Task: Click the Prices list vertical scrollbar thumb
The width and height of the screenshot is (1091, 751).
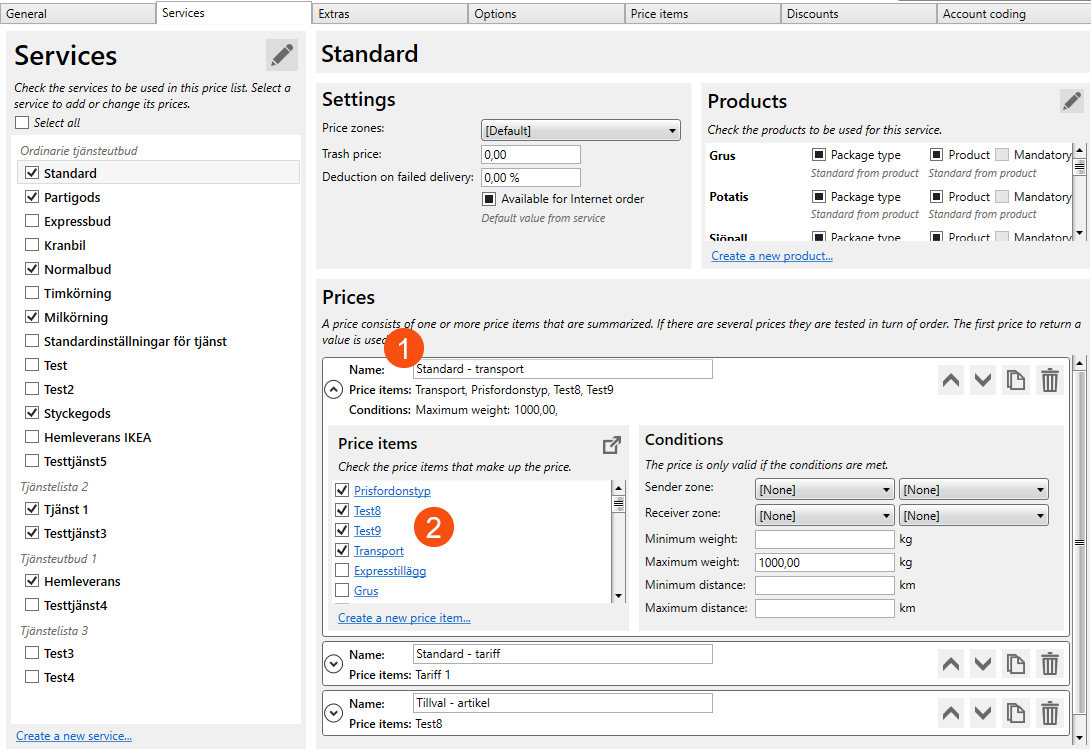Action: click(x=1078, y=542)
